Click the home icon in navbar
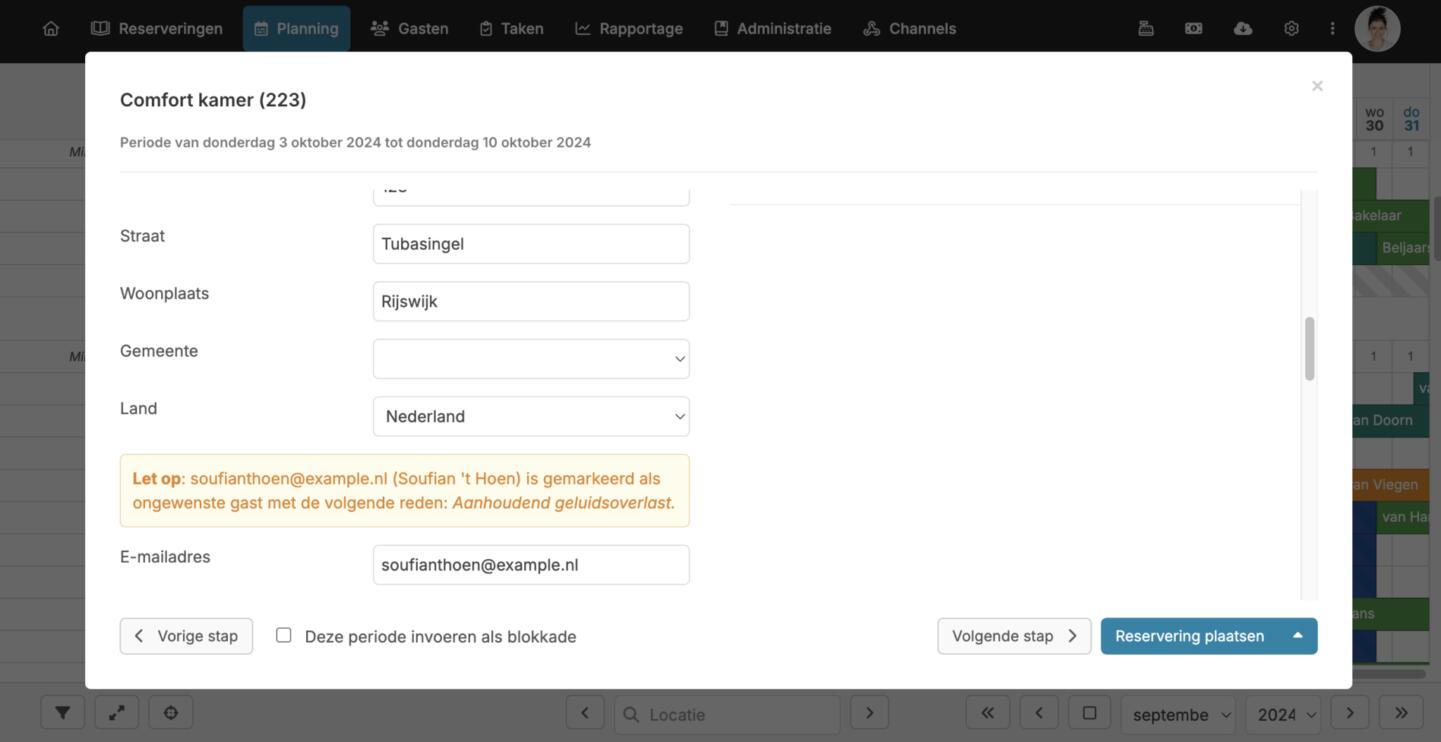1441x742 pixels. (x=51, y=28)
